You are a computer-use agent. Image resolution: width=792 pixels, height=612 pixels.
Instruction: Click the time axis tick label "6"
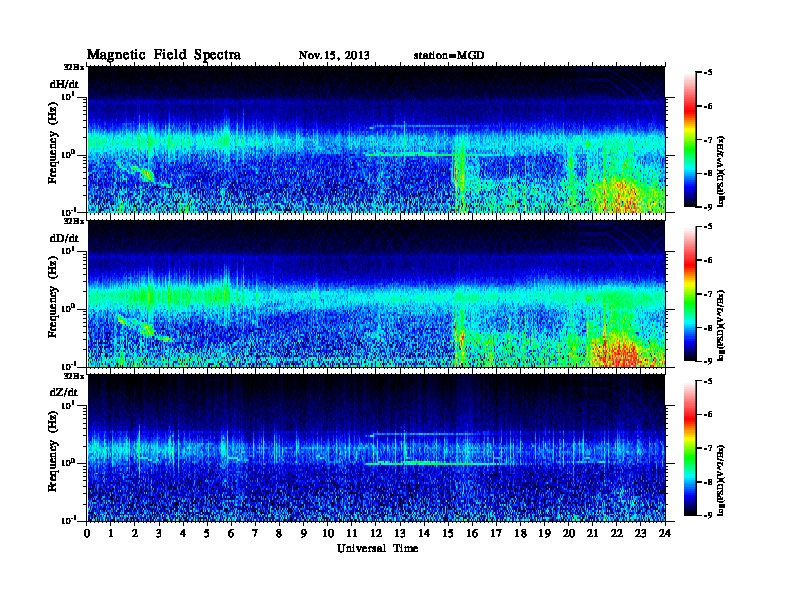pyautogui.click(x=231, y=534)
